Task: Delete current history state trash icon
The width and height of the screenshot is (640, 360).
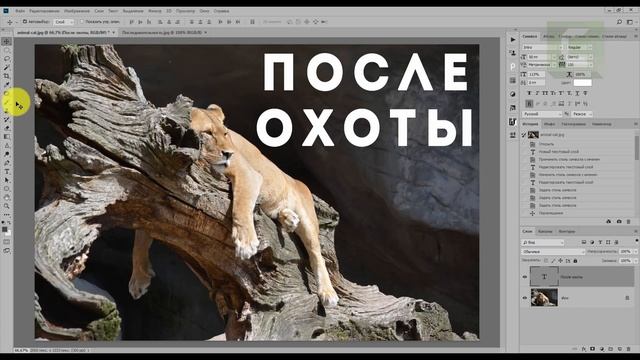Action: coord(629,221)
